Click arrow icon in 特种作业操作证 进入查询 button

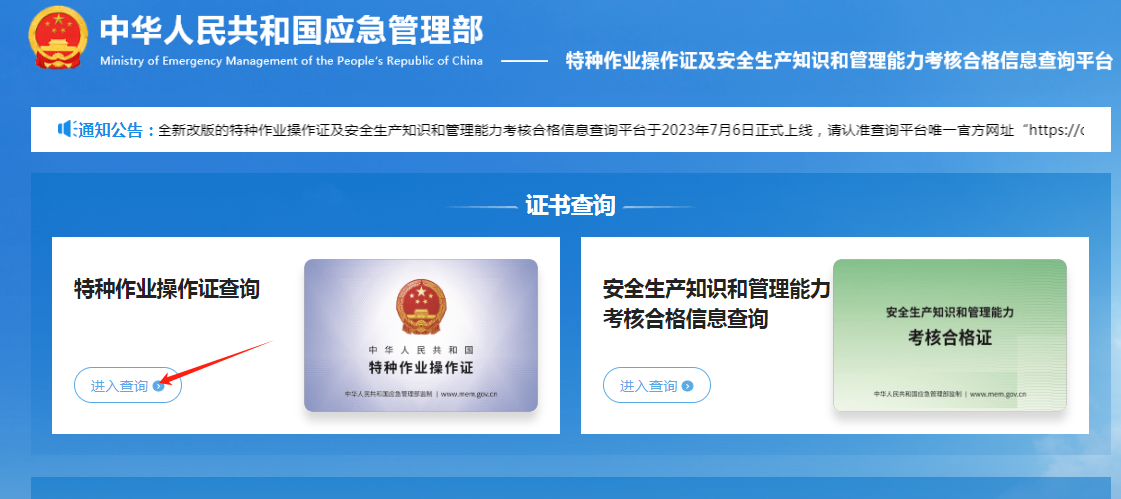click(159, 387)
